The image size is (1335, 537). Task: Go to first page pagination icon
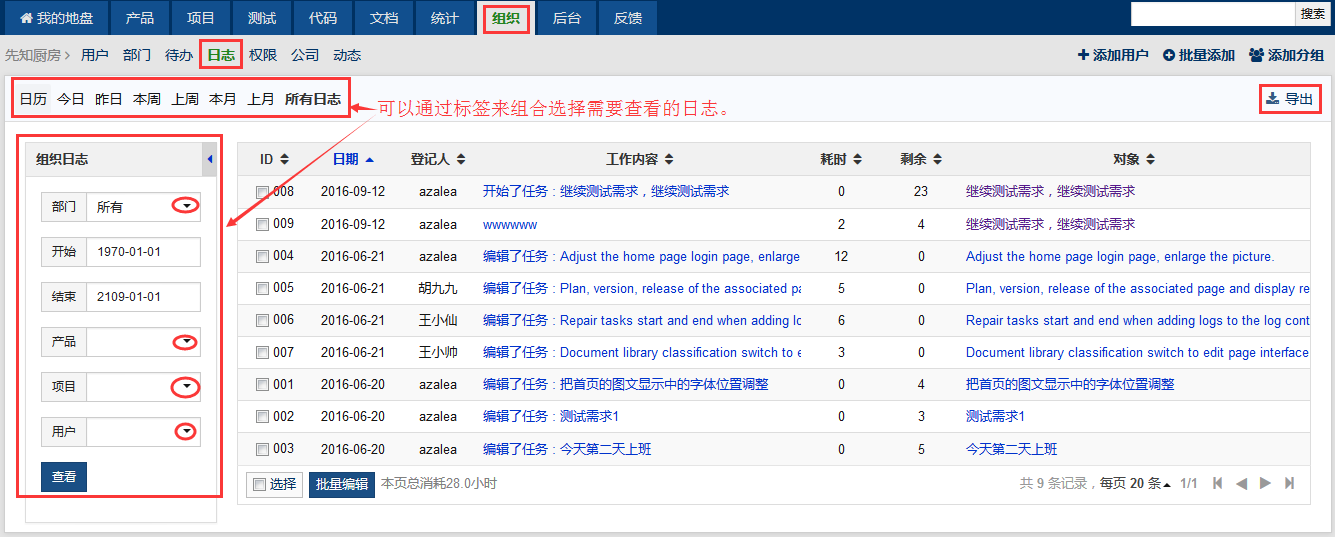1217,483
